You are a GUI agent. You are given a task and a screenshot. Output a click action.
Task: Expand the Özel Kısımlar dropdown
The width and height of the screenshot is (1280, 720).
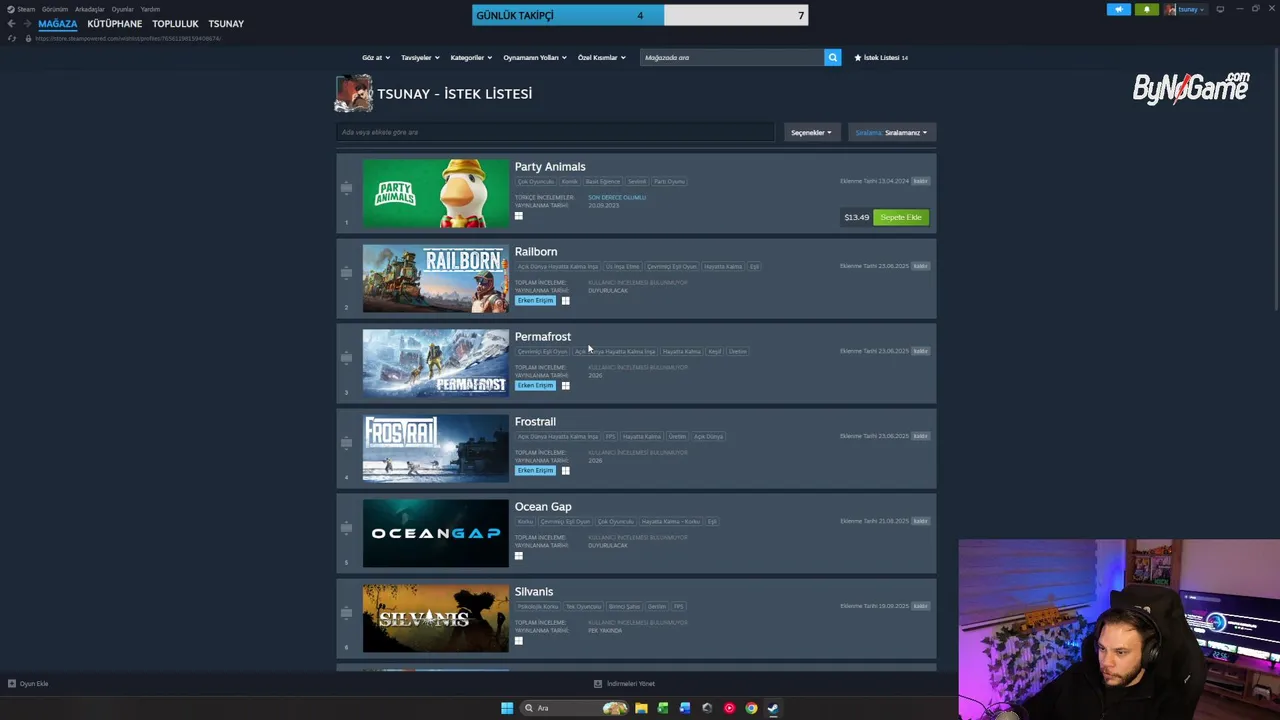point(601,58)
